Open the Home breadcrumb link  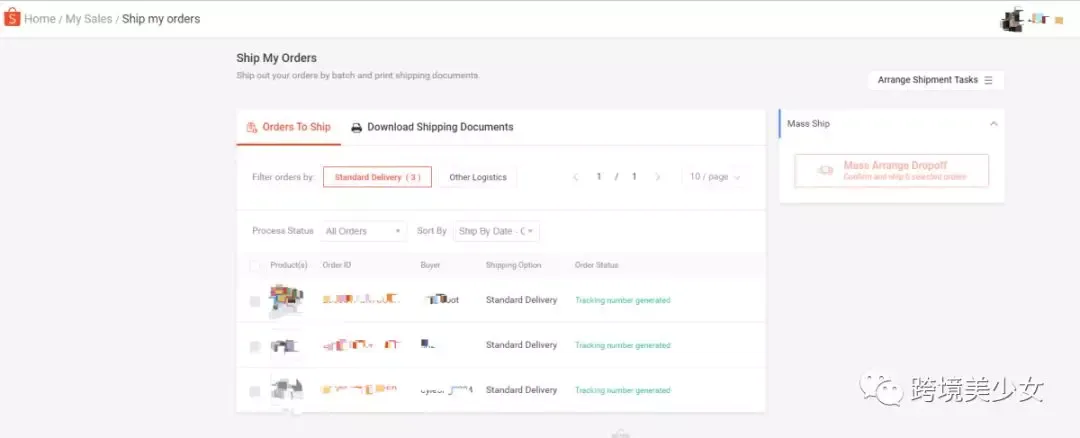pos(40,19)
